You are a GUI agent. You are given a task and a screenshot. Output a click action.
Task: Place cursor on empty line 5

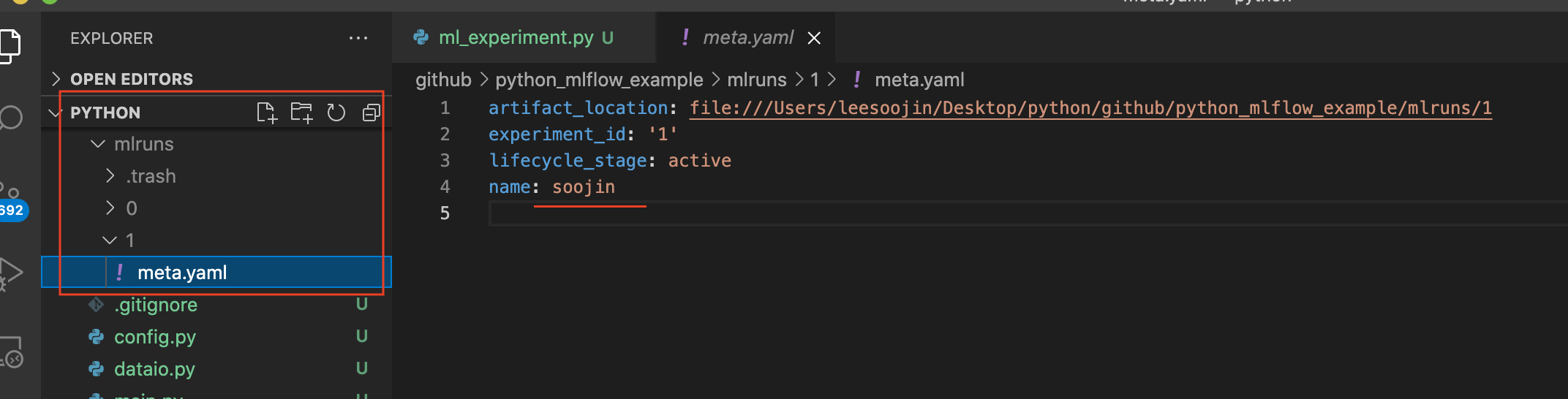click(1024, 213)
